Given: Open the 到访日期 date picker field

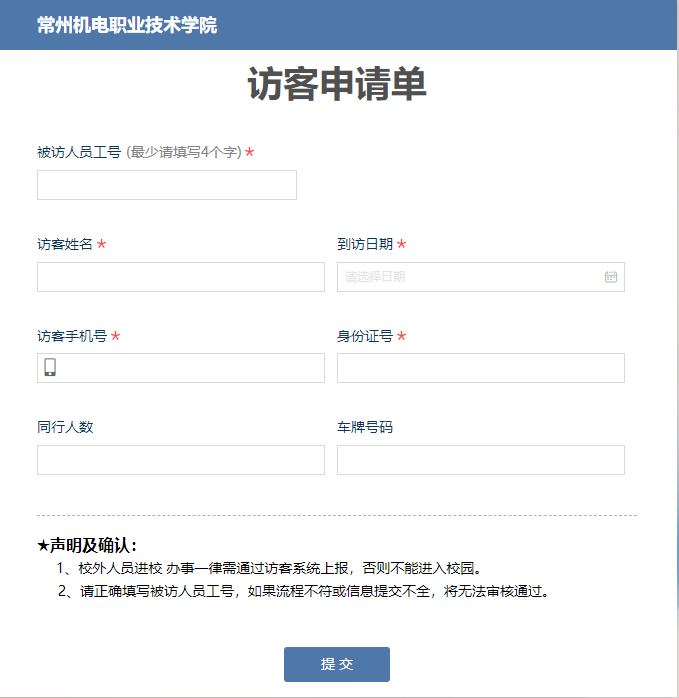Looking at the screenshot, I should coord(470,277).
